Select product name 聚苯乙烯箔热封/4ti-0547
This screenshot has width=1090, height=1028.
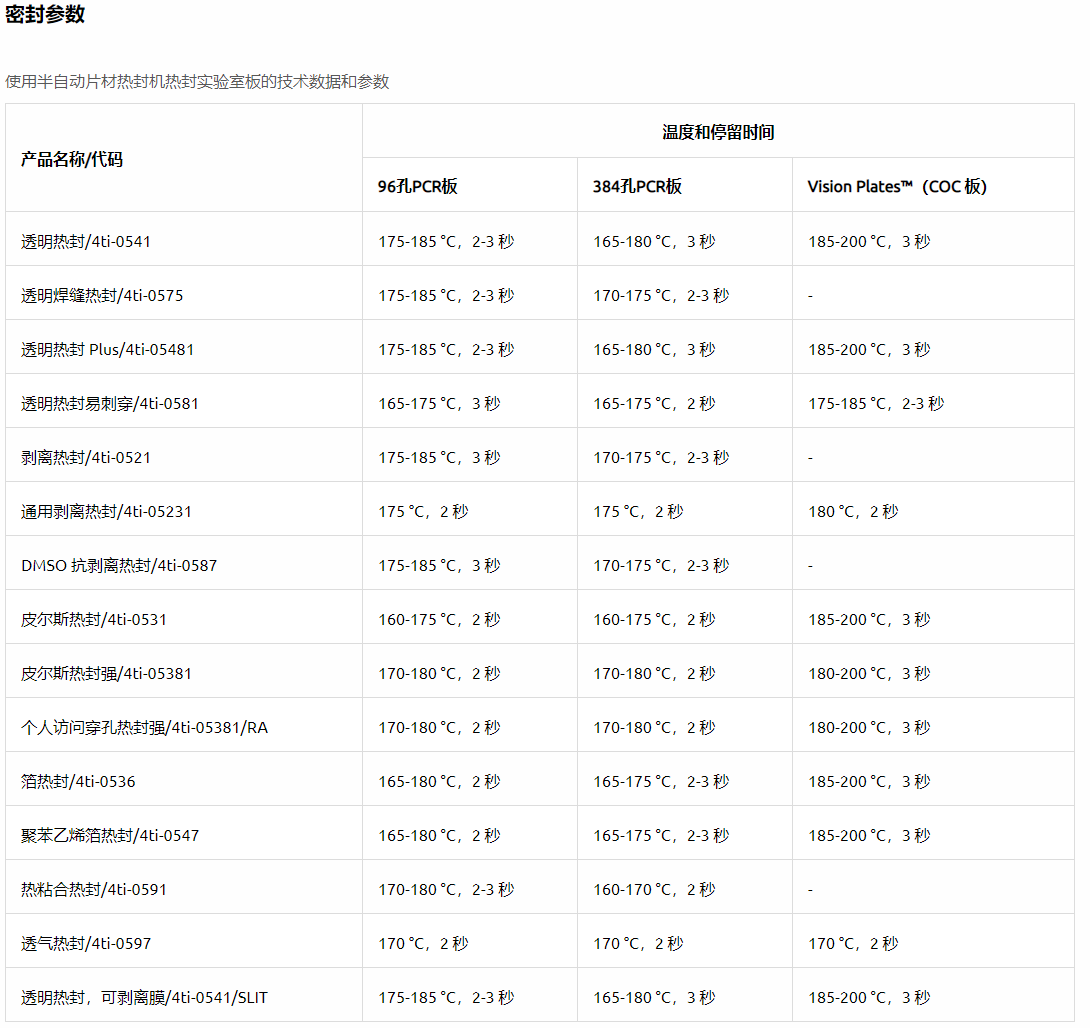pos(110,835)
